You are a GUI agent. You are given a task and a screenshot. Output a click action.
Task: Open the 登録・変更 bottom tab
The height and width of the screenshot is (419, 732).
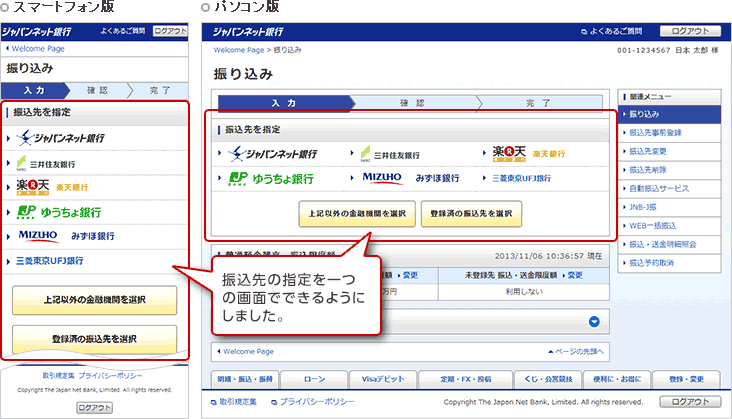687,379
